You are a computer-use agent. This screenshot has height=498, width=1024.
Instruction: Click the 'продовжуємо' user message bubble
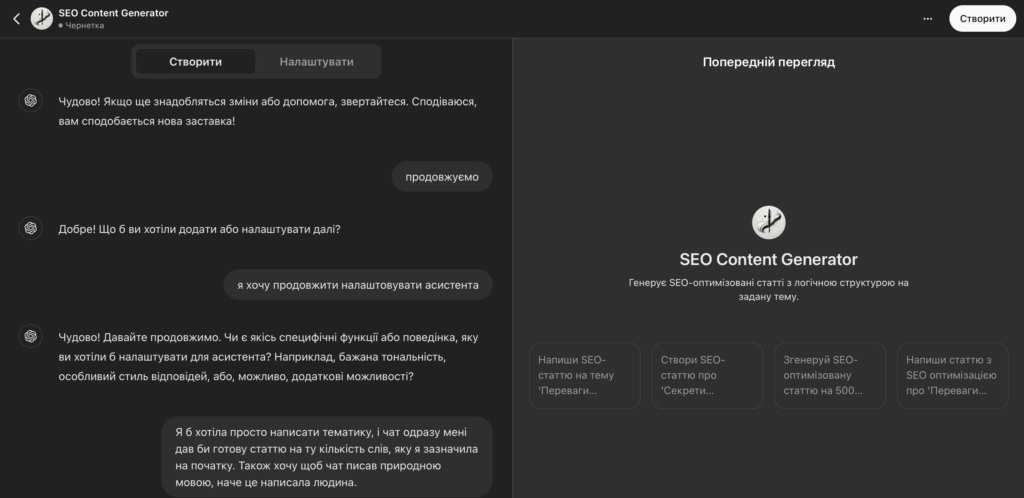click(x=442, y=177)
